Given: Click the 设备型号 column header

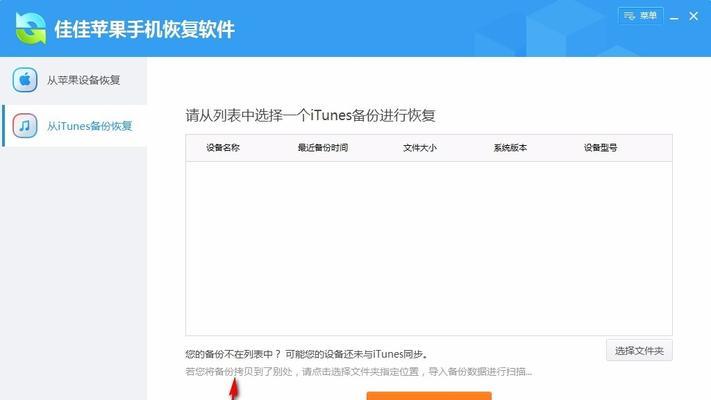Looking at the screenshot, I should coord(600,148).
